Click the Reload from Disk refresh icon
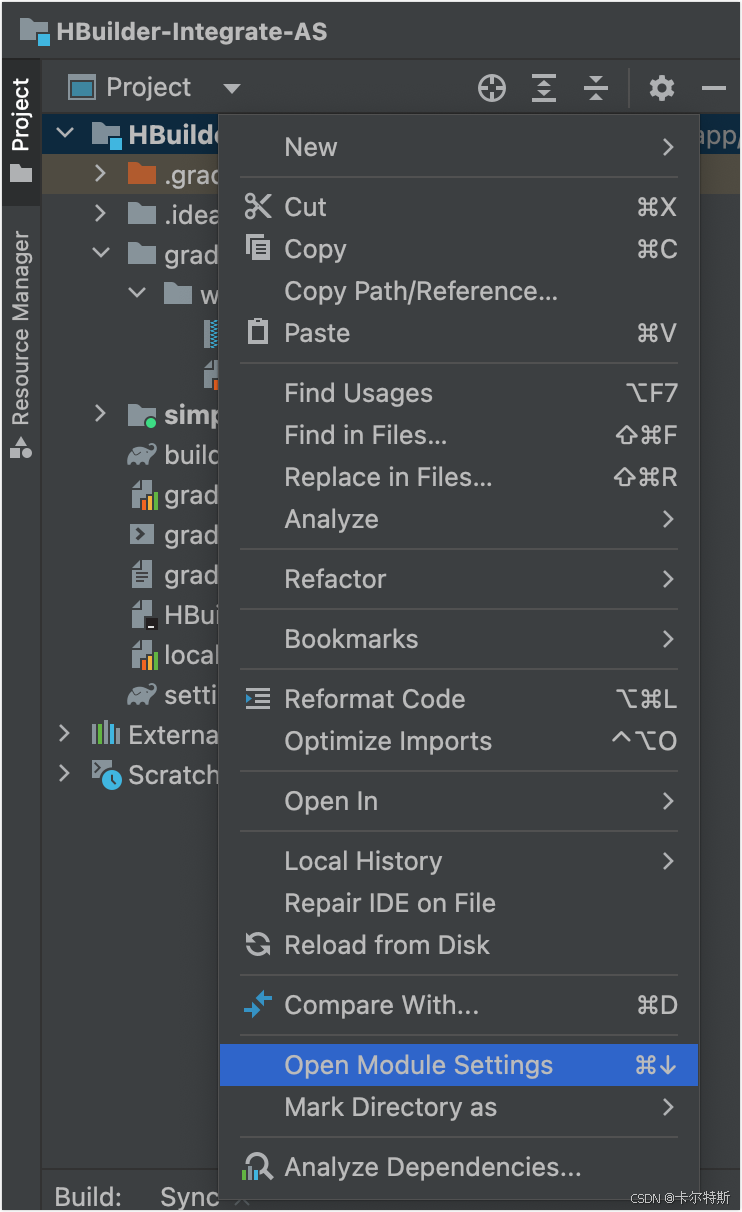Image resolution: width=742 pixels, height=1212 pixels. pos(258,944)
